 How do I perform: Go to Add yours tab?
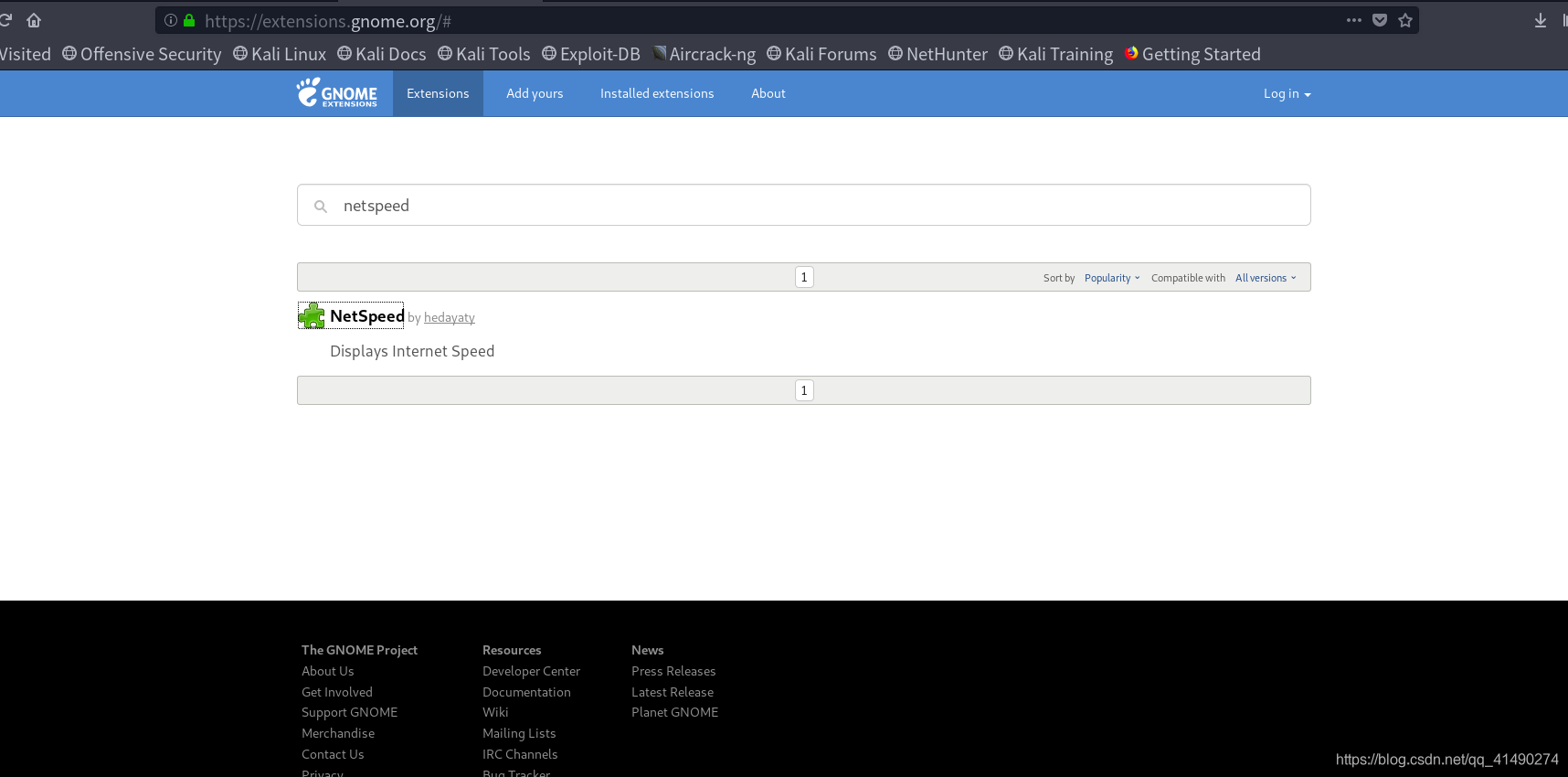(x=535, y=93)
